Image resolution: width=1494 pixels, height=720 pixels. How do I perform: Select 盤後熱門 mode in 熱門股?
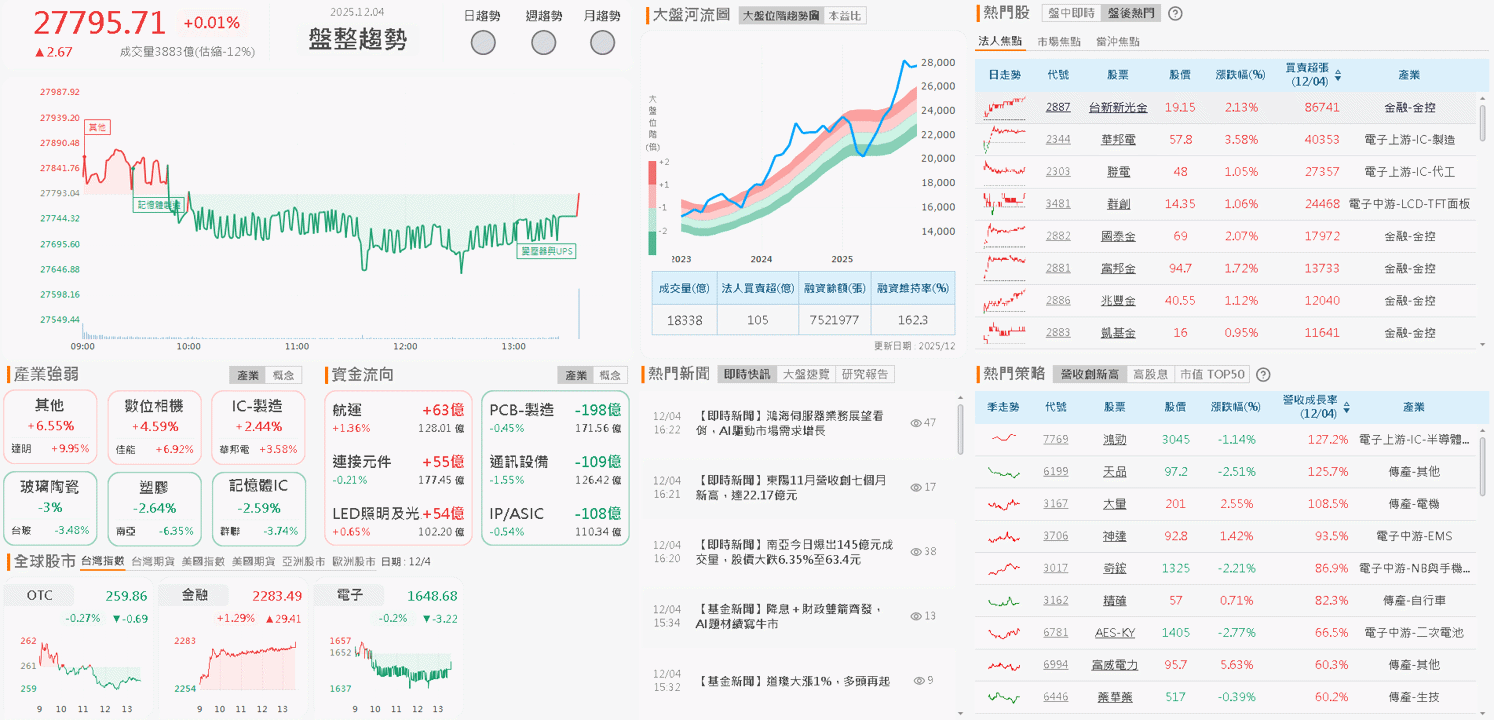pos(1130,13)
